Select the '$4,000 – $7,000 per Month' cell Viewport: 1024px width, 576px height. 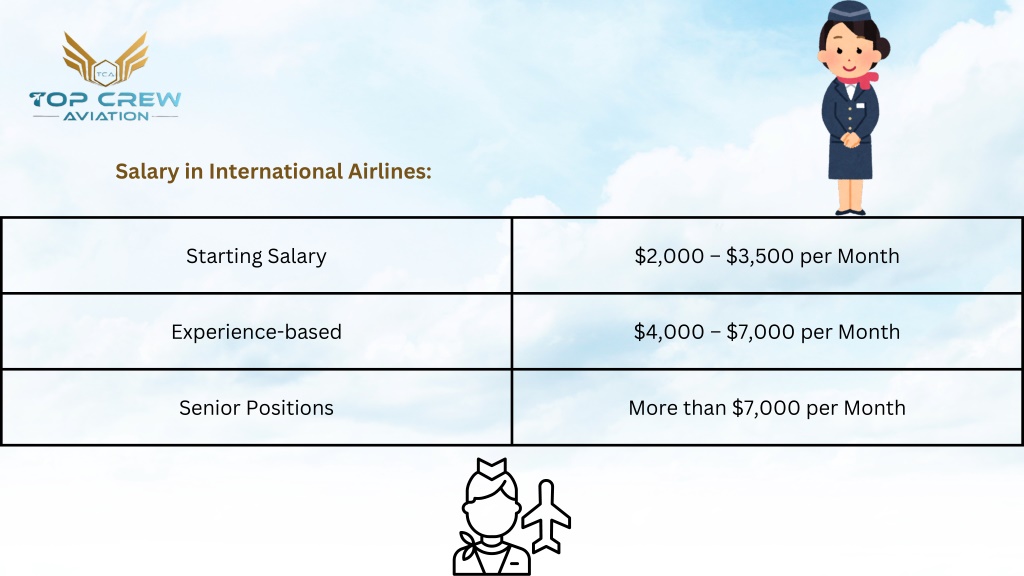pyautogui.click(x=767, y=331)
